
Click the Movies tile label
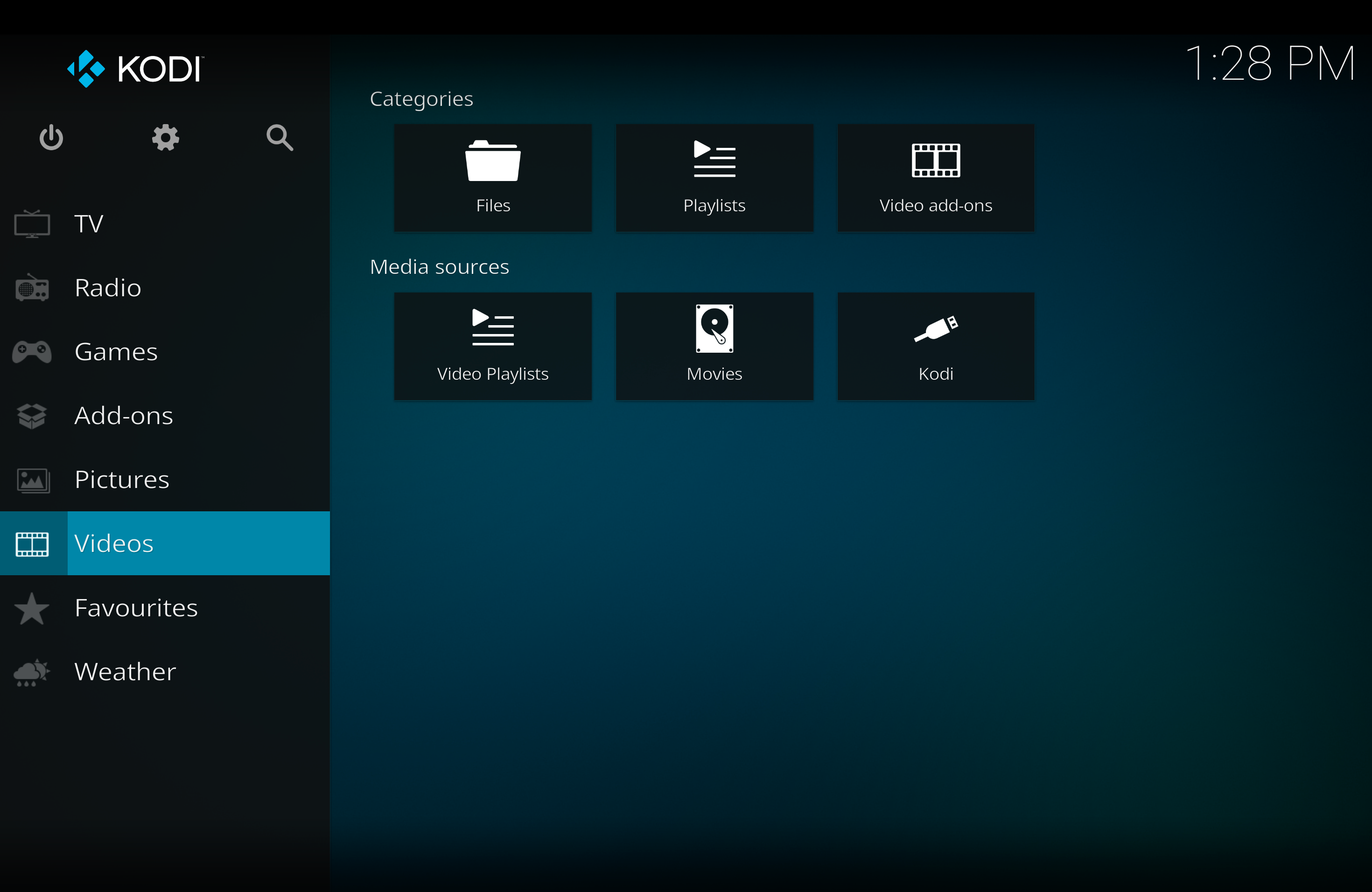point(714,374)
